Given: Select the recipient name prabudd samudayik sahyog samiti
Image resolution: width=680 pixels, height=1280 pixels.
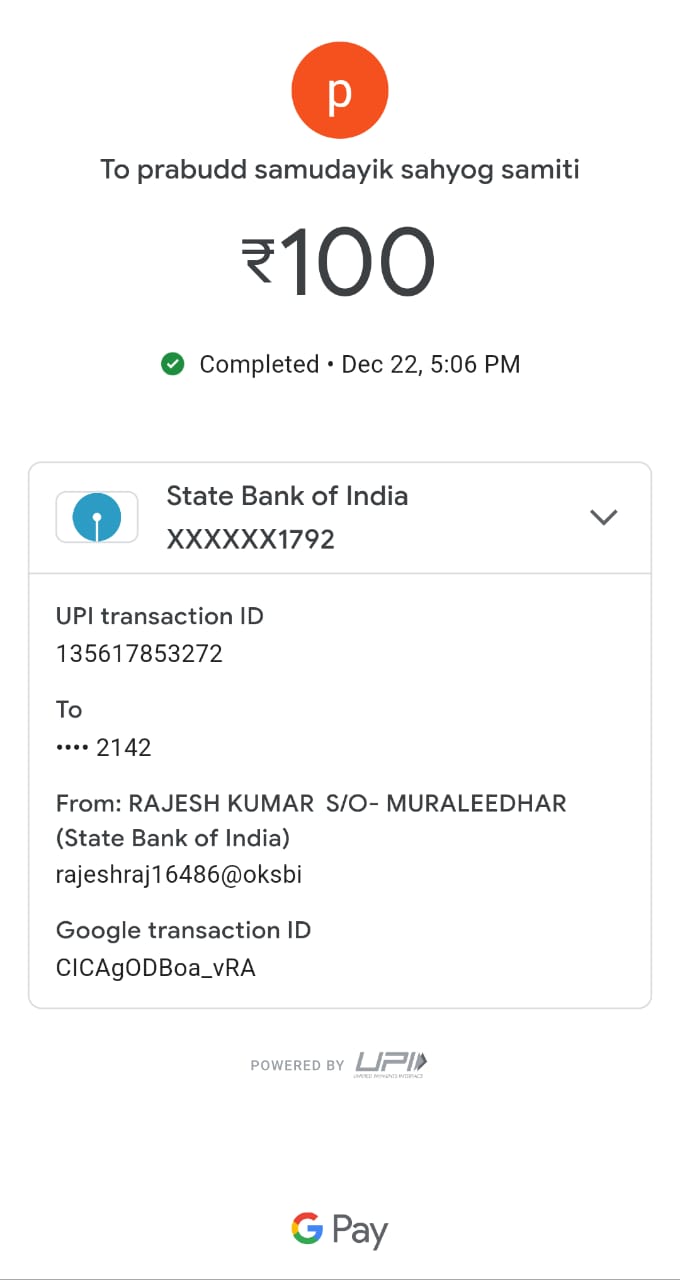Looking at the screenshot, I should 340,169.
